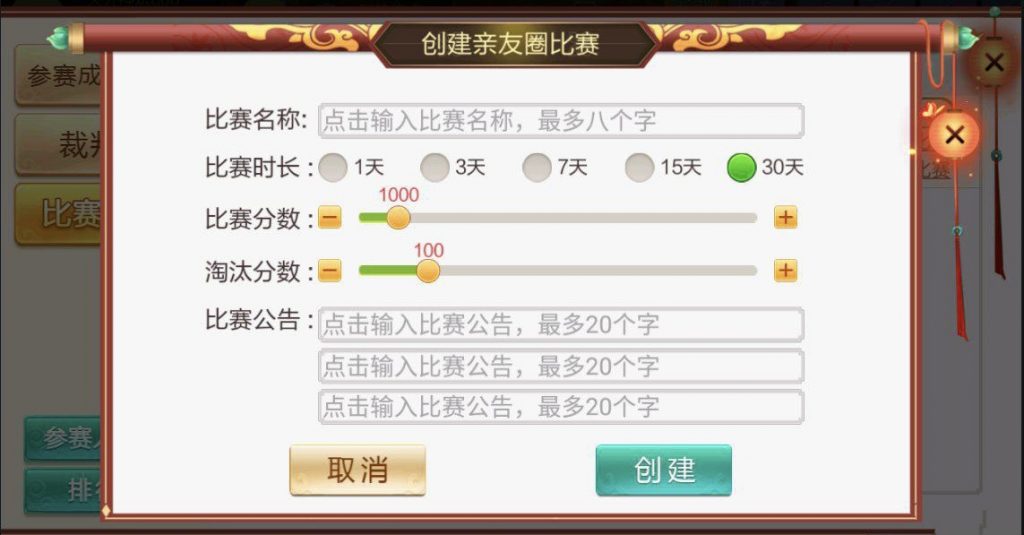
Task: Click the first 比赛公告 input line
Action: 561,325
